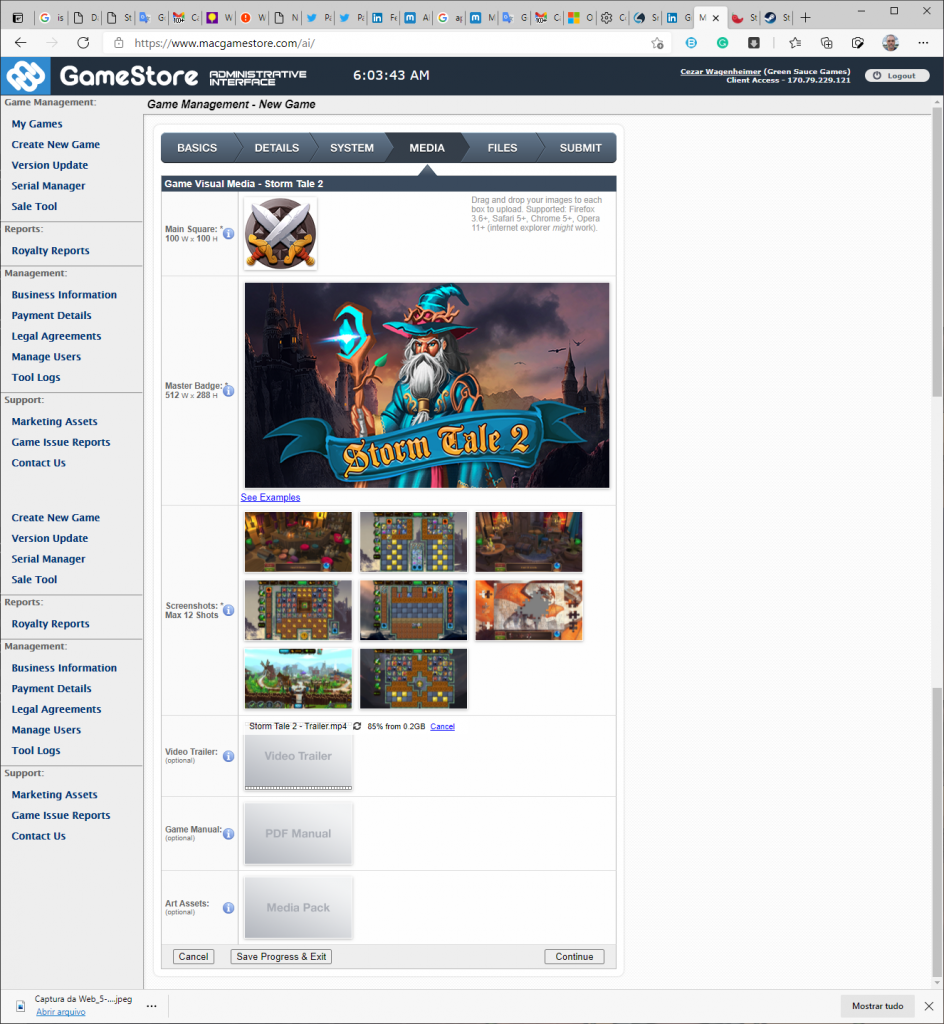944x1024 pixels.
Task: Cancel the Storm Tale 2 trailer upload
Action: (x=442, y=727)
